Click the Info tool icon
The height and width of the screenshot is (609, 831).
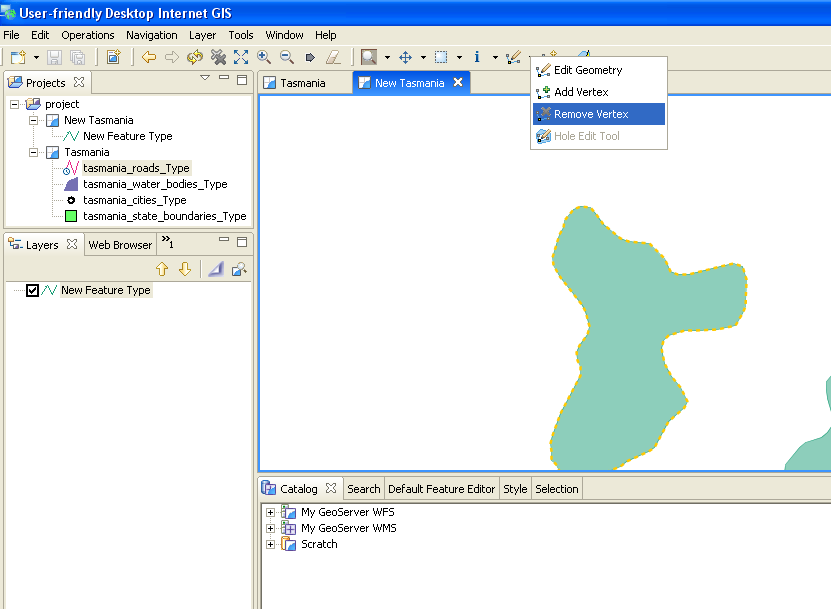point(478,57)
